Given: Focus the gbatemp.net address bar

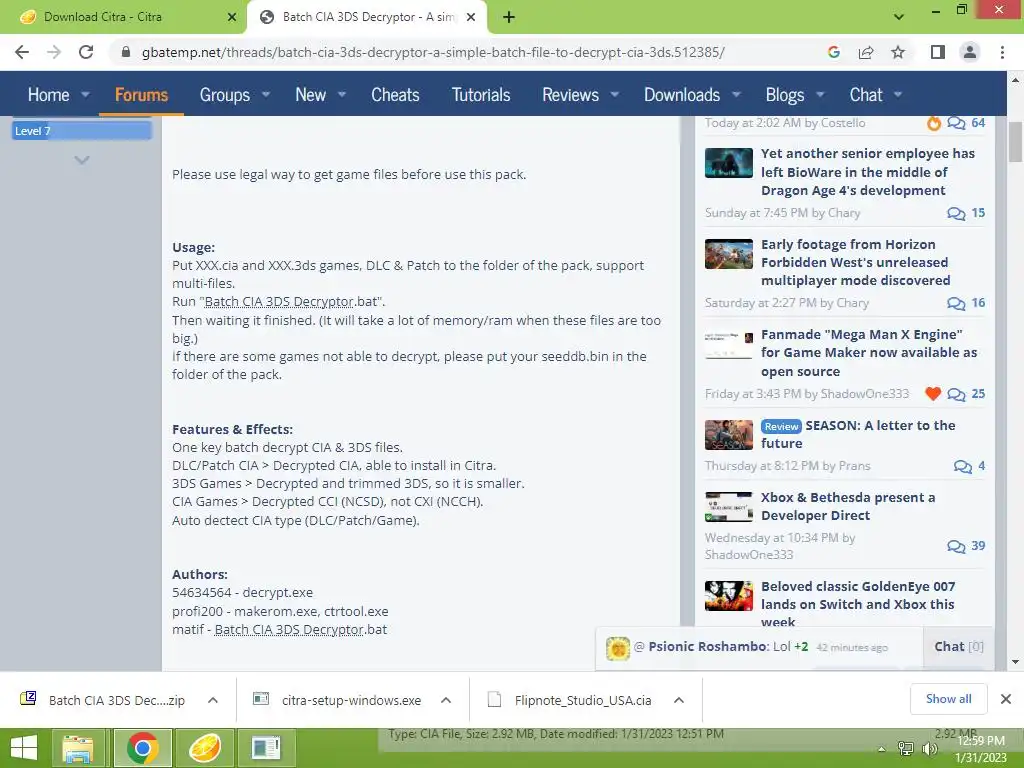Looking at the screenshot, I should 433,52.
